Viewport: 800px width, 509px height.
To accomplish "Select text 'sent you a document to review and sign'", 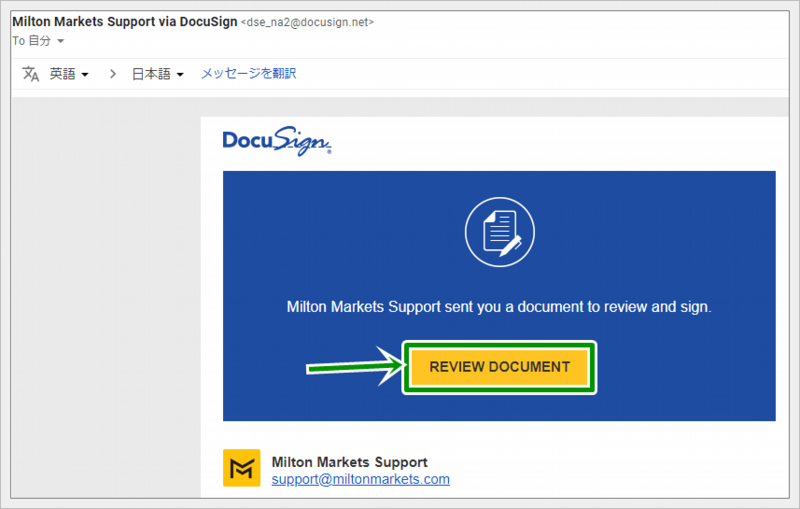I will coord(578,307).
